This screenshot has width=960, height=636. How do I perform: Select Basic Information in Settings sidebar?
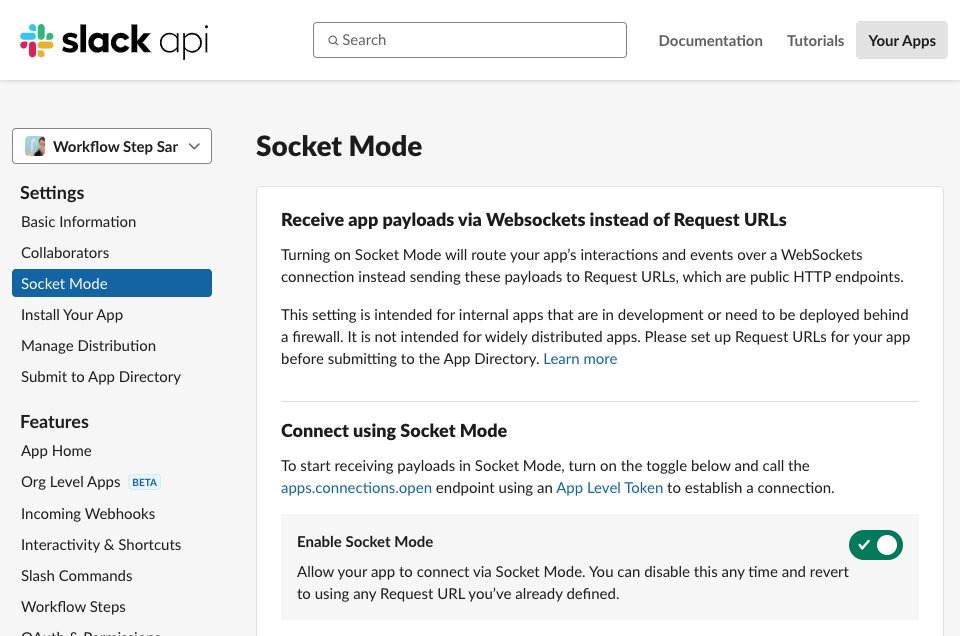(78, 222)
